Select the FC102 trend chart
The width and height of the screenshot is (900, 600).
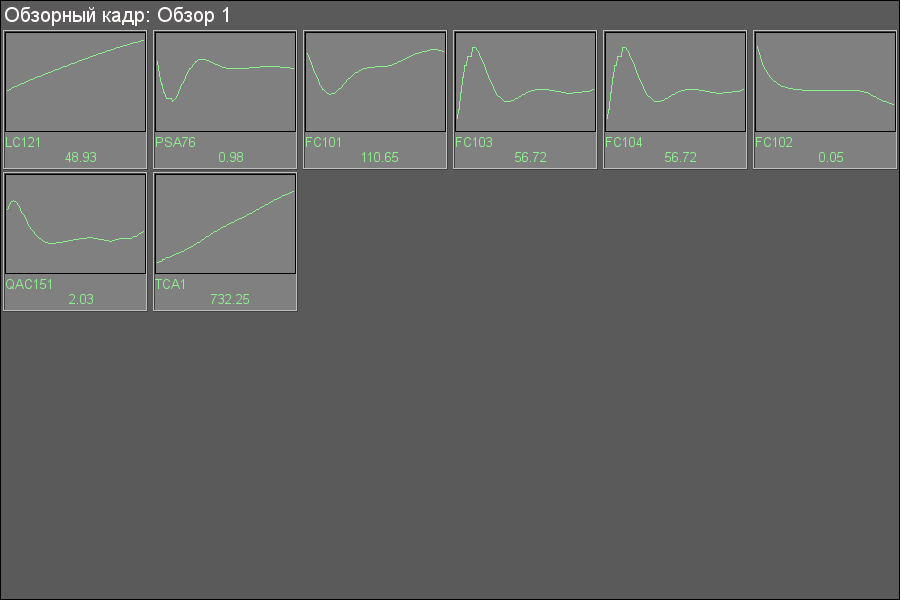tap(825, 81)
